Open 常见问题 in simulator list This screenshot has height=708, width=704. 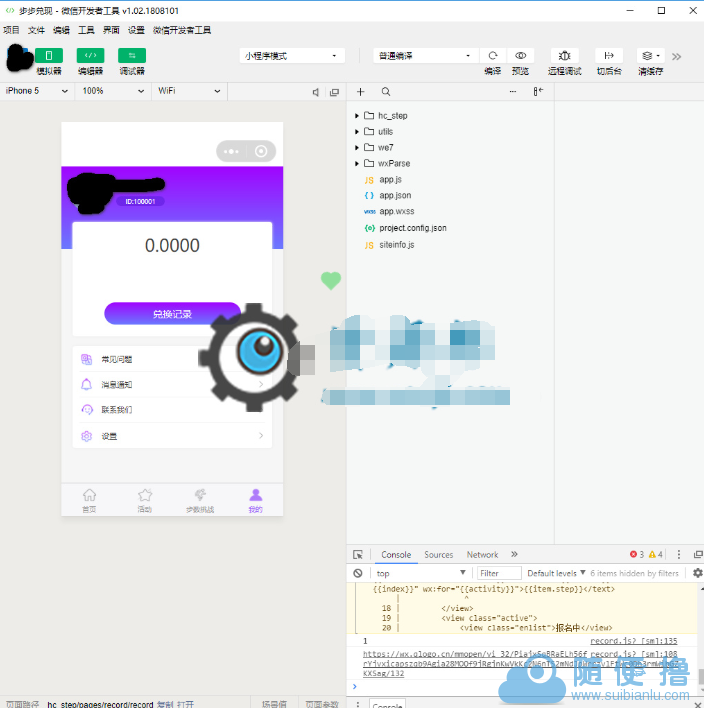172,359
